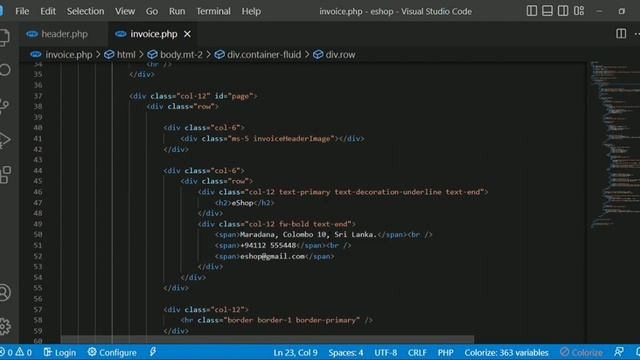Open the Explorer view in activity bar
This screenshot has width=640, height=360.
[x=5, y=37]
